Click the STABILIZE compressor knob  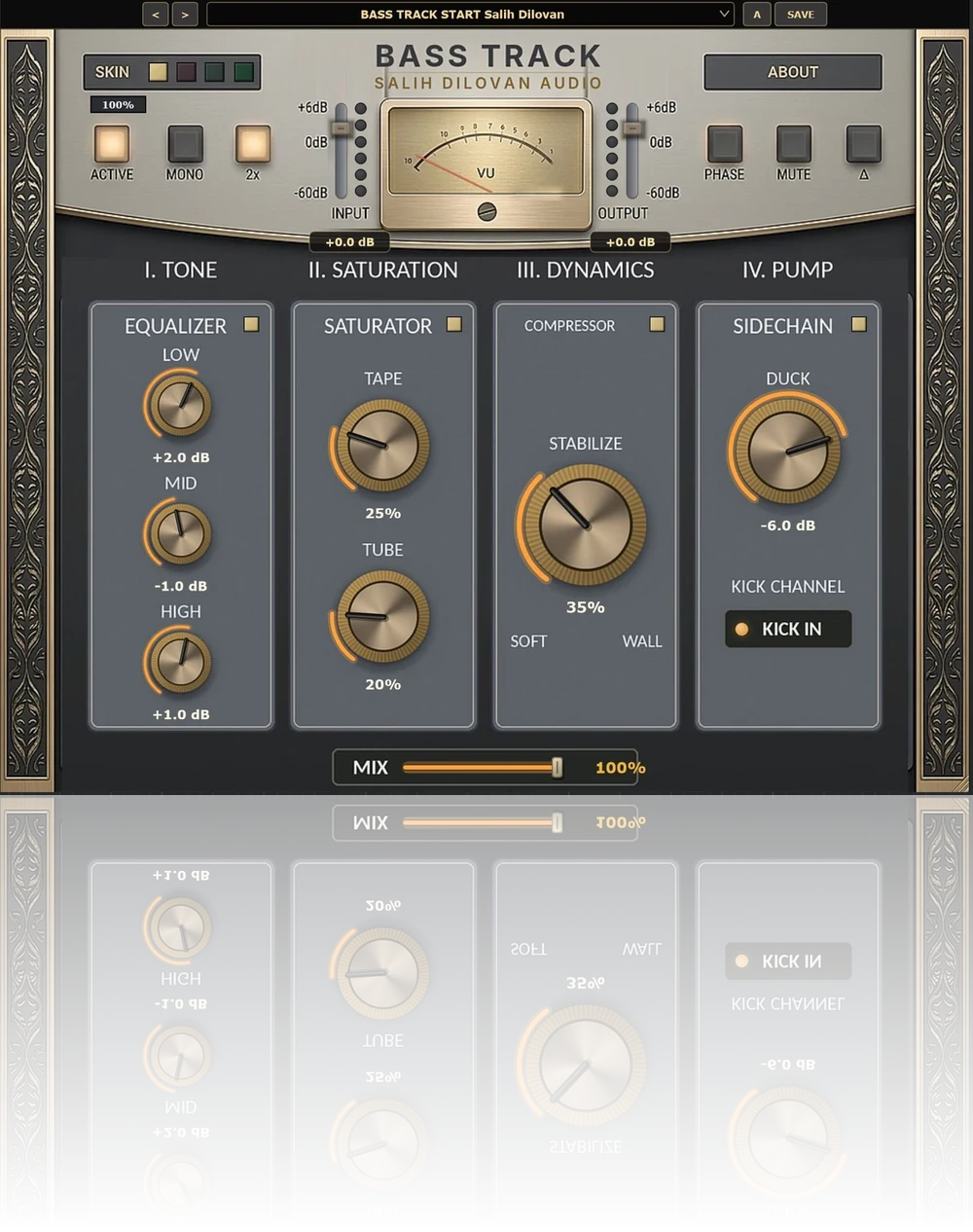(x=585, y=525)
